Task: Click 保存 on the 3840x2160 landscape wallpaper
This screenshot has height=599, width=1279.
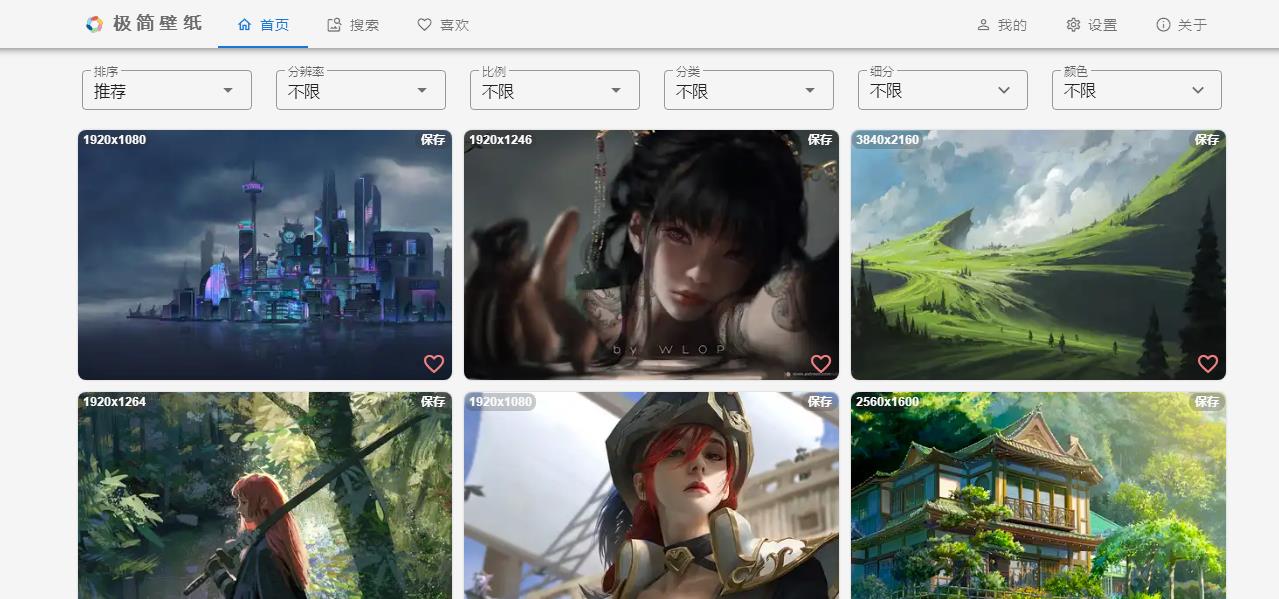Action: pyautogui.click(x=1207, y=140)
